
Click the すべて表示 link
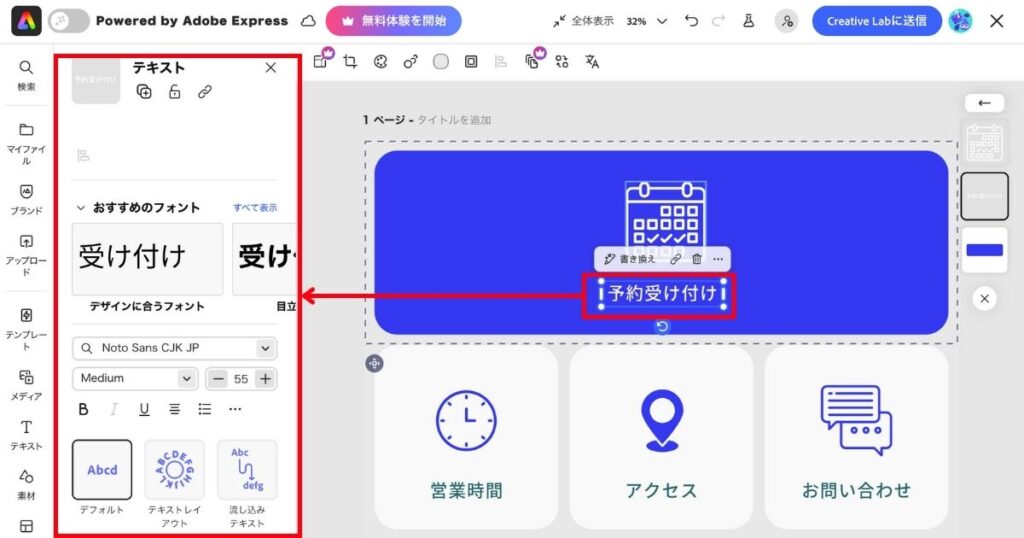255,208
